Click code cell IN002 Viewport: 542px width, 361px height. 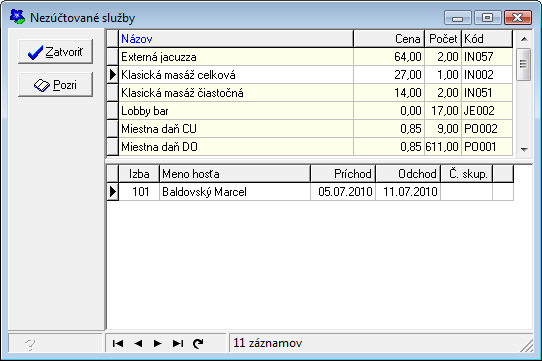pyautogui.click(x=487, y=75)
